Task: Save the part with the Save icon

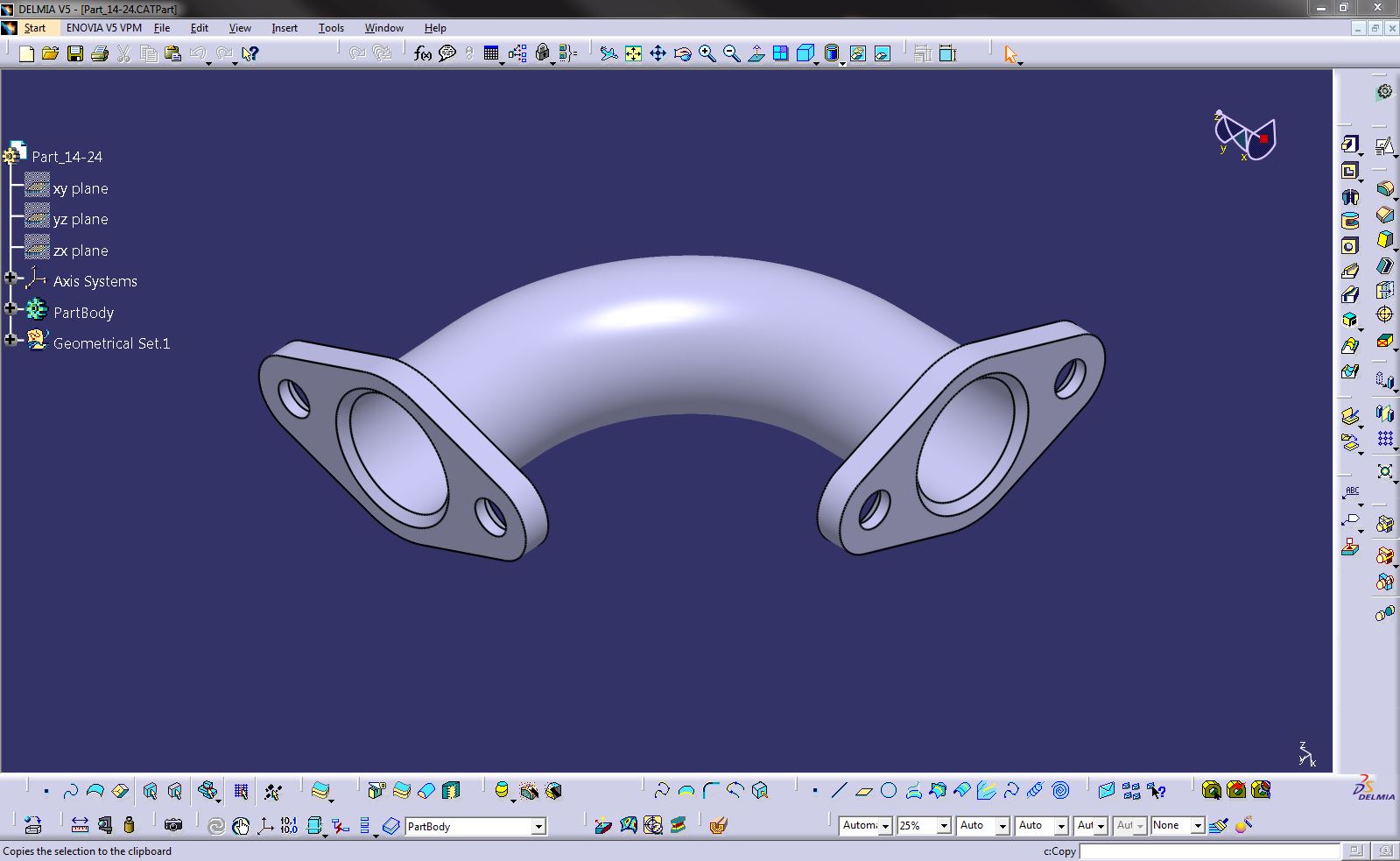Action: (75, 54)
